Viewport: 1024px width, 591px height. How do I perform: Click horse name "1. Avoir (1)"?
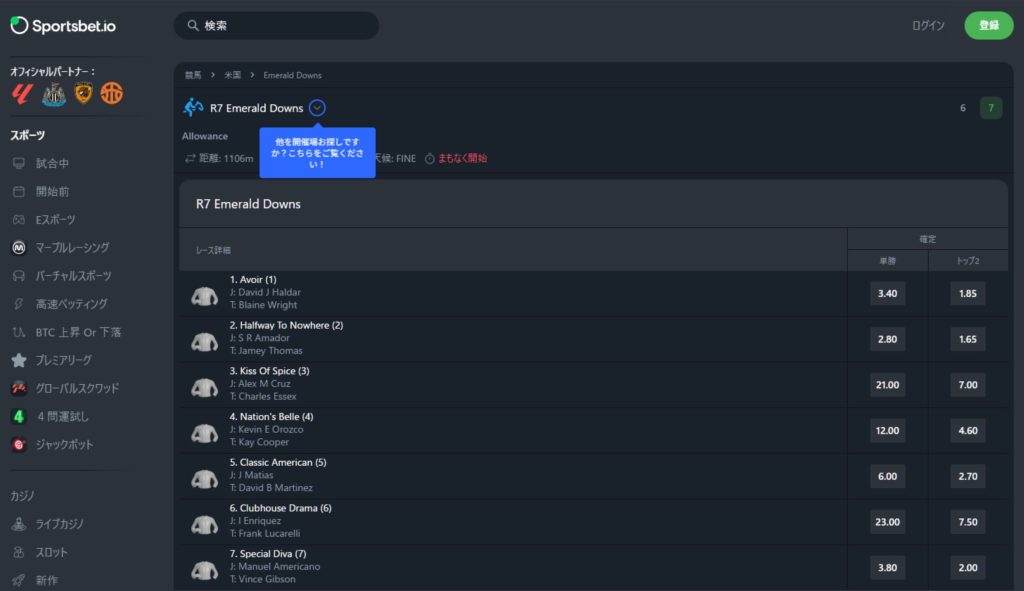point(253,280)
